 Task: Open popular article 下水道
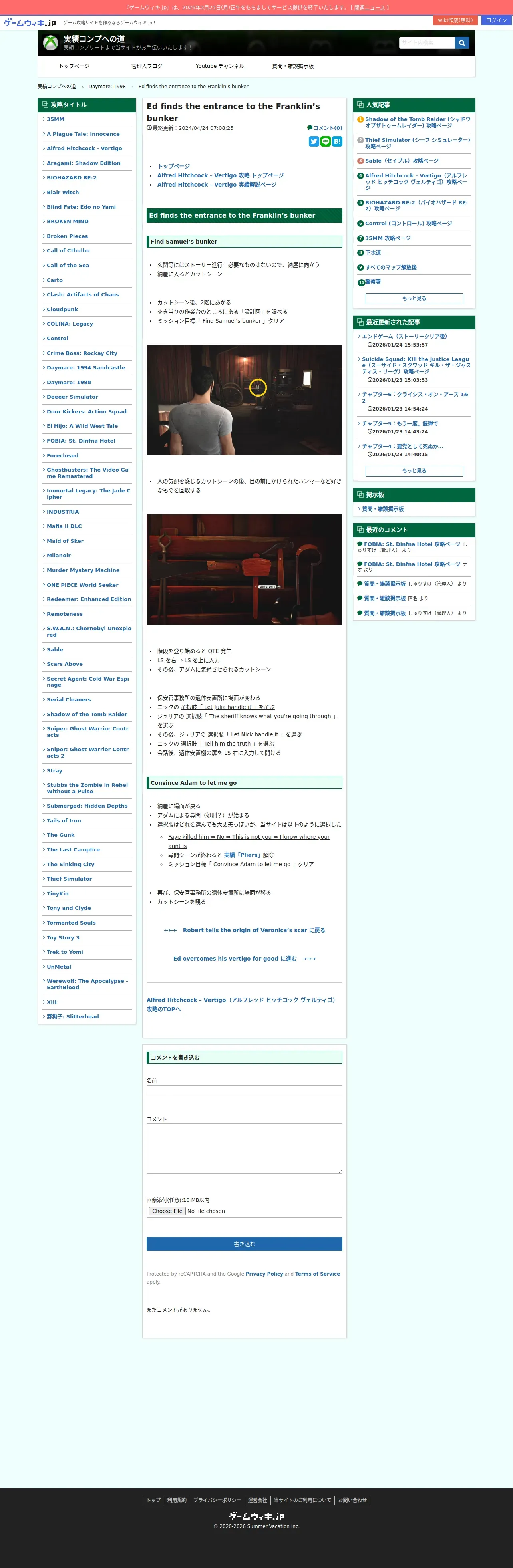(373, 252)
